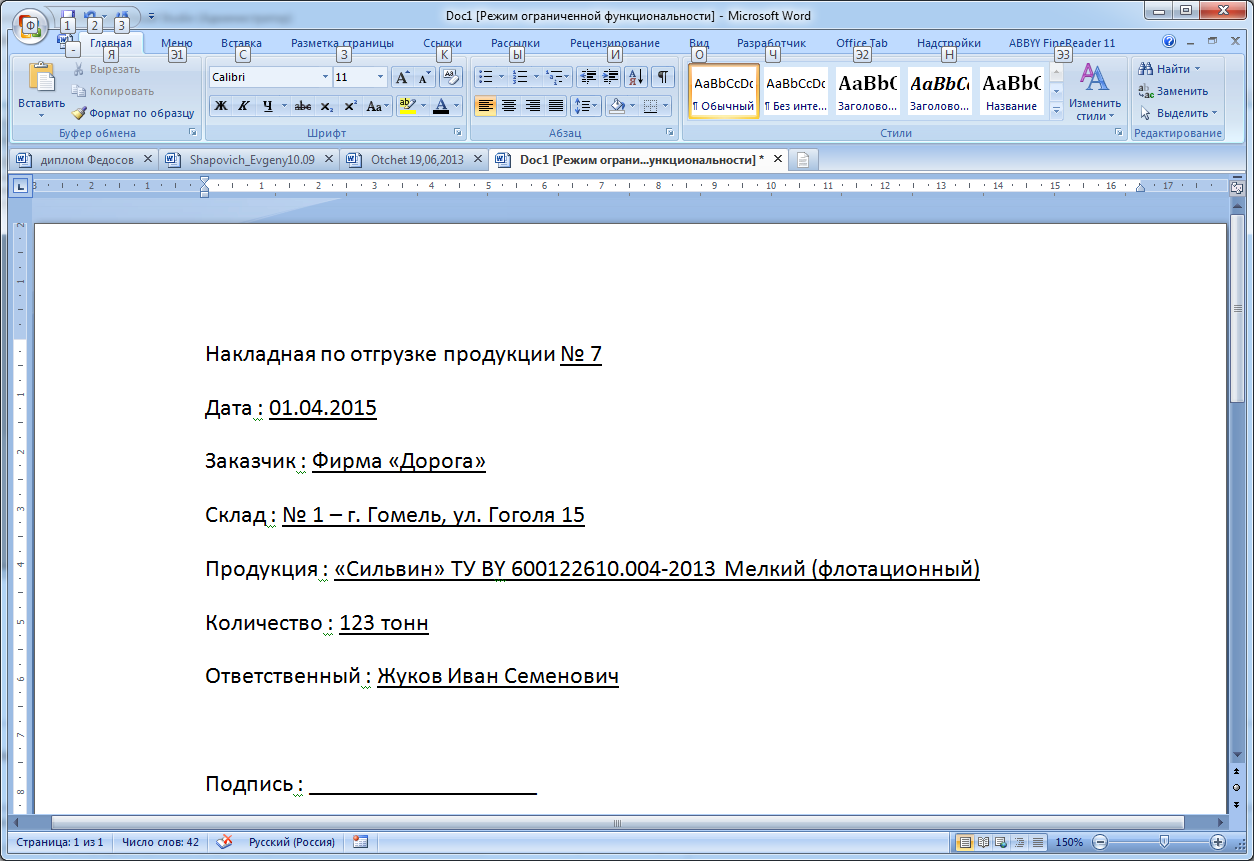
Task: Apply the Название style
Action: pos(1011,92)
